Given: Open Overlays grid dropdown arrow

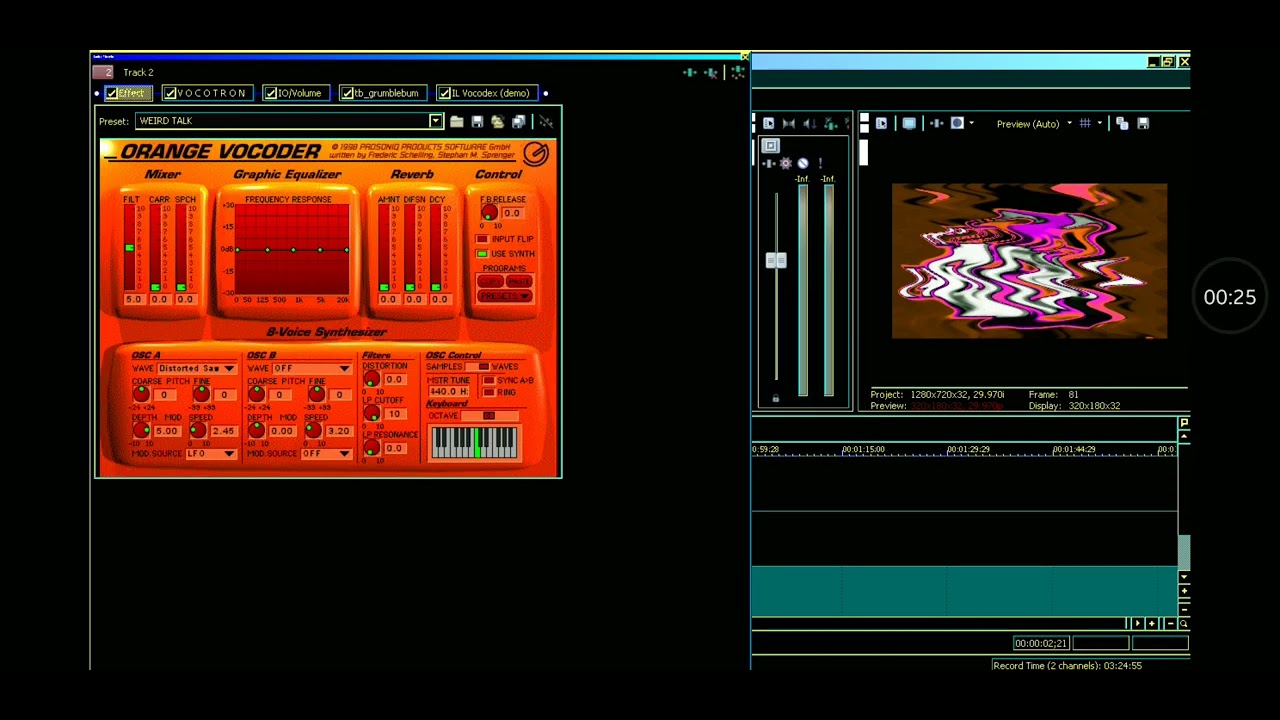Looking at the screenshot, I should point(1099,124).
